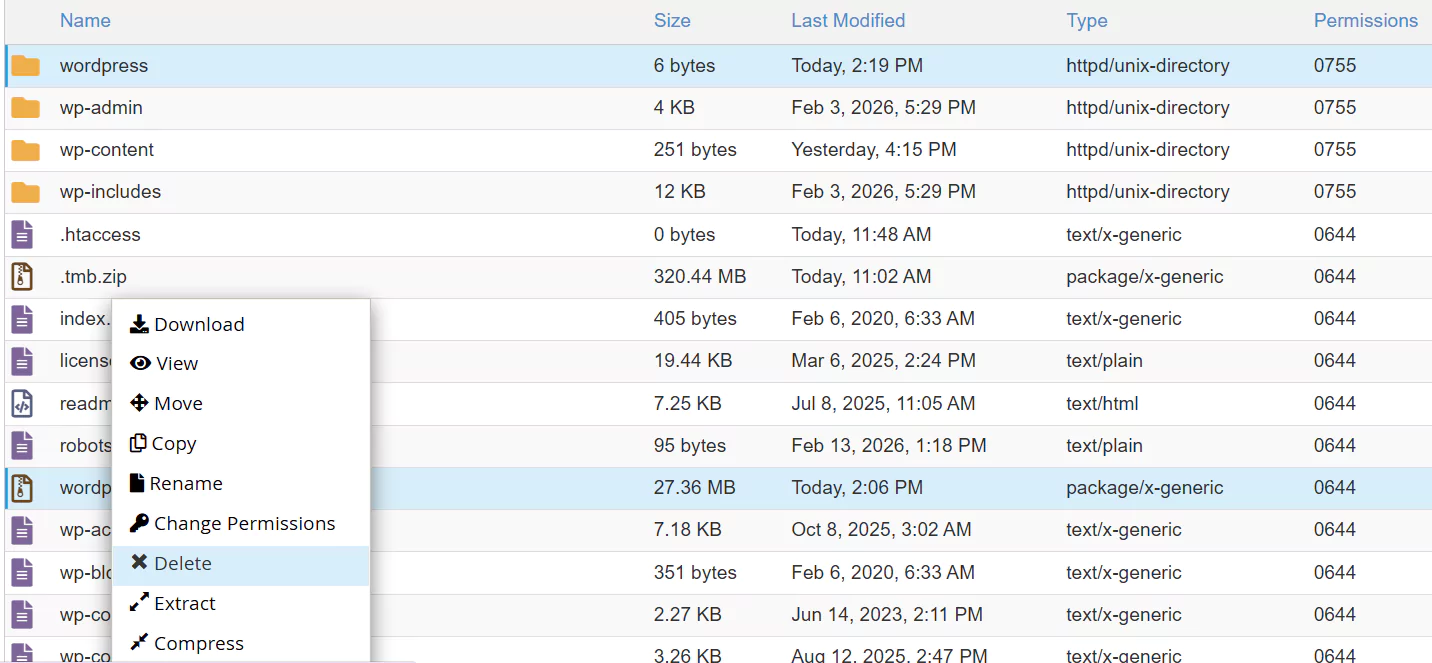
Task: Click the wp-content folder icon
Action: point(25,150)
